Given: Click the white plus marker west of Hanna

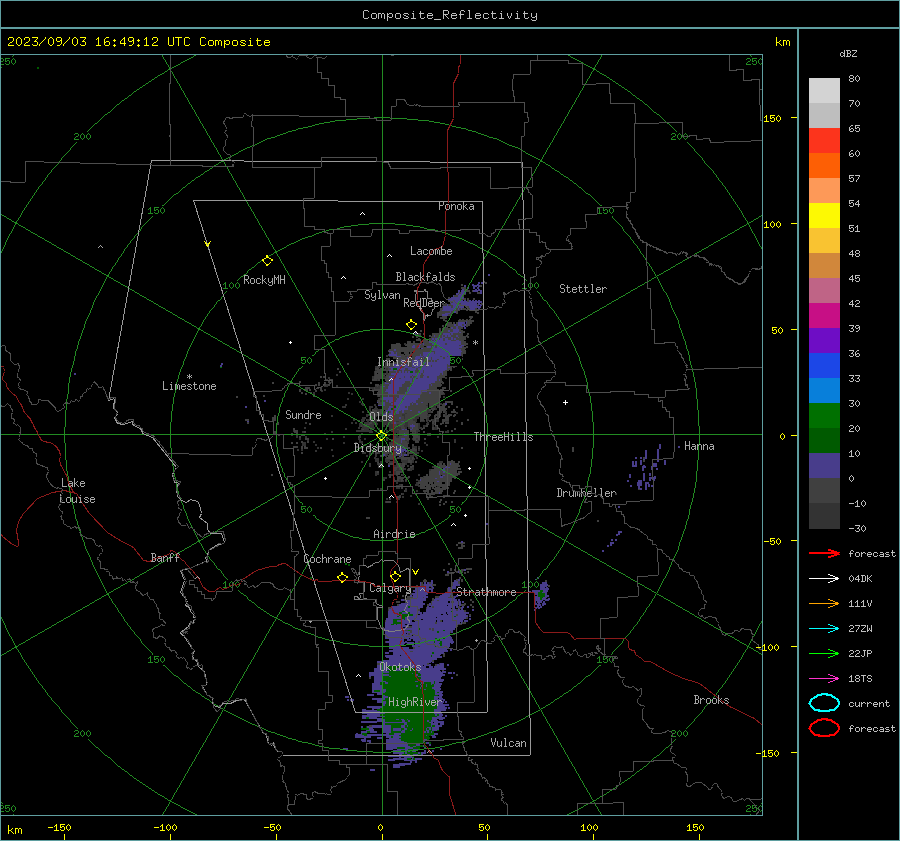Looking at the screenshot, I should point(565,402).
